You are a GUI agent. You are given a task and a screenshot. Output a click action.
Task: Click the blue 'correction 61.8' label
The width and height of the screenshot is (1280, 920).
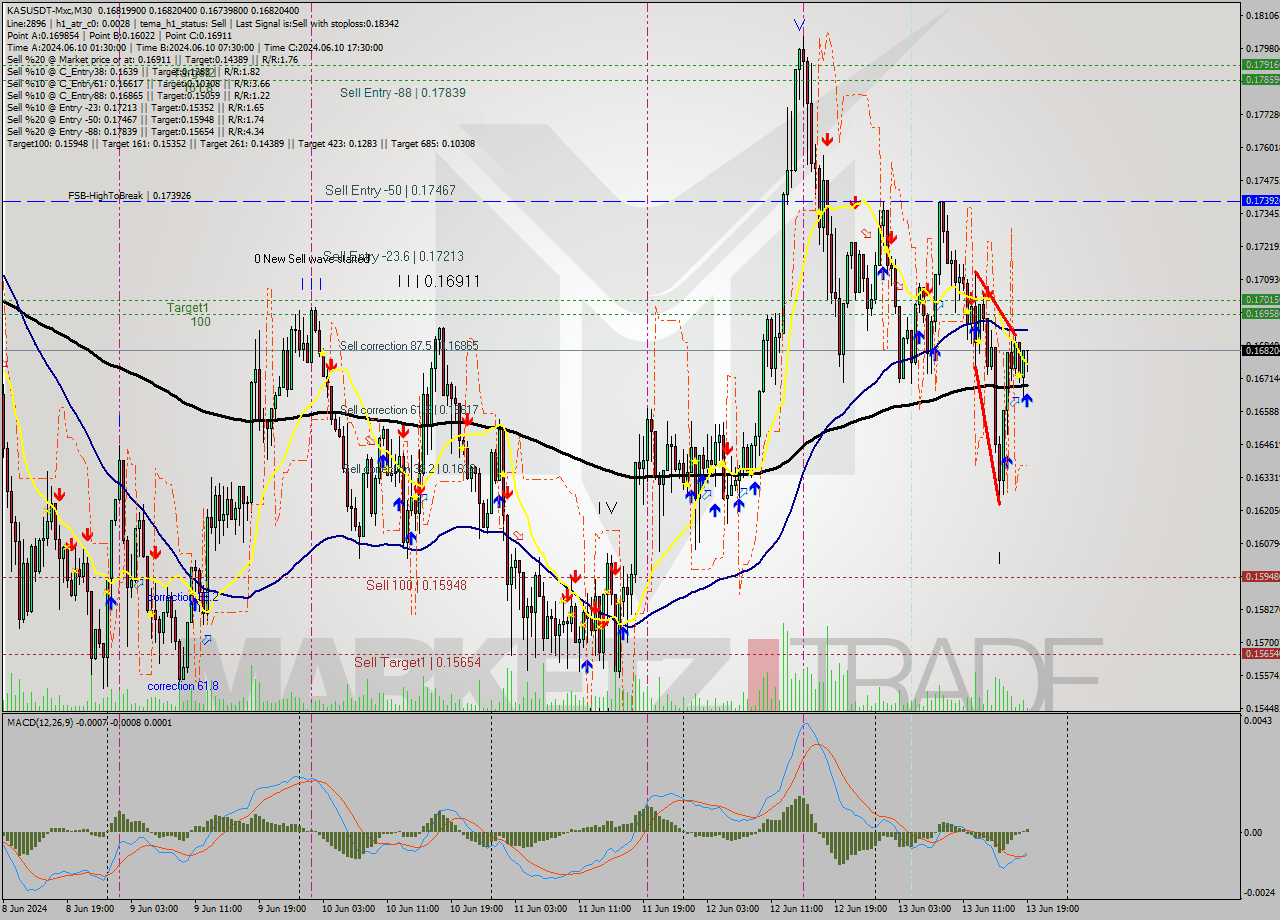183,686
